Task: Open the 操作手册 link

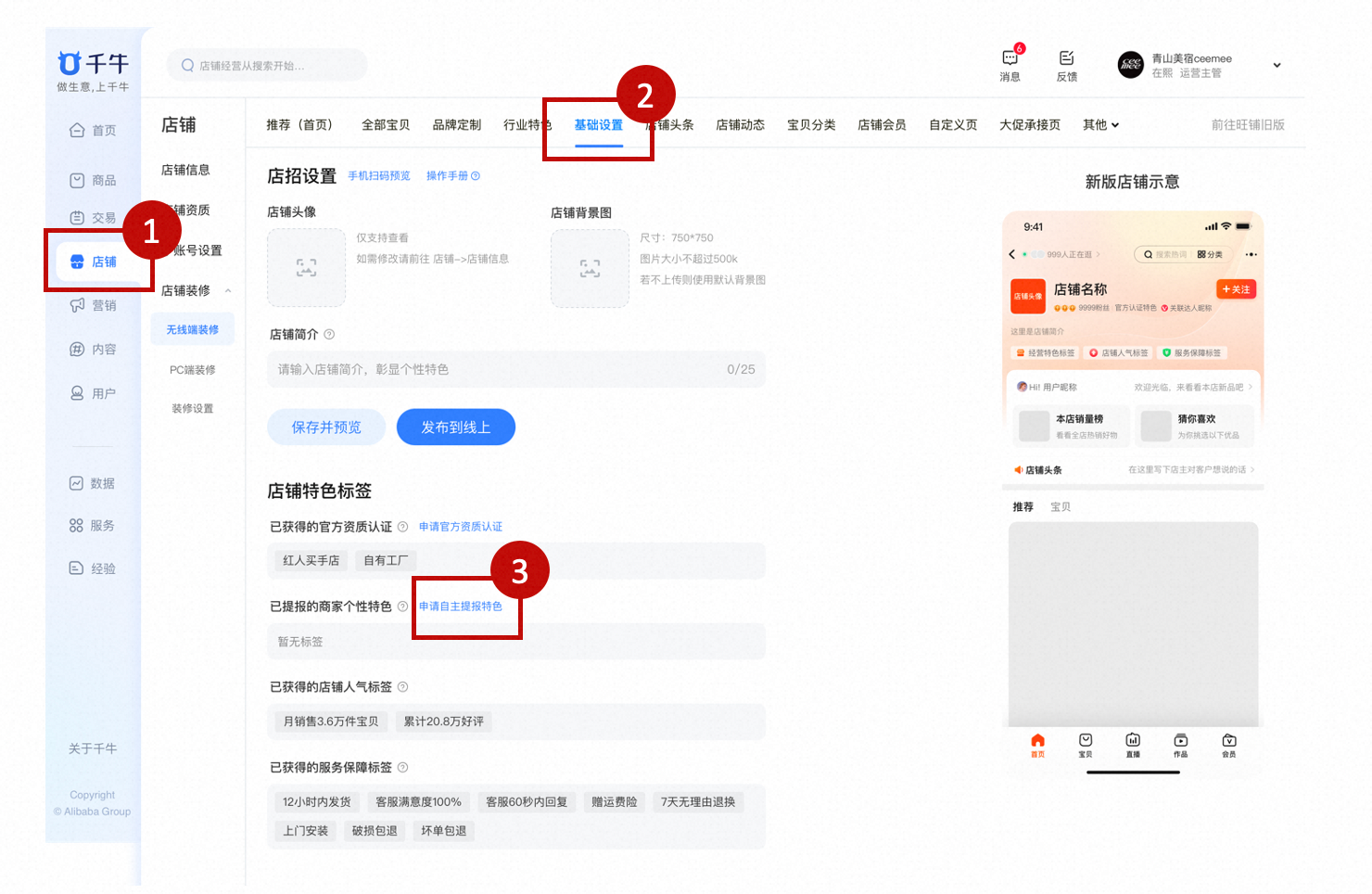Action: tap(453, 176)
